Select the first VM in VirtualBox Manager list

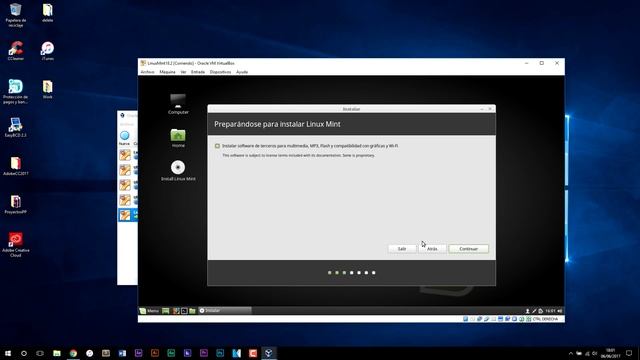128,155
